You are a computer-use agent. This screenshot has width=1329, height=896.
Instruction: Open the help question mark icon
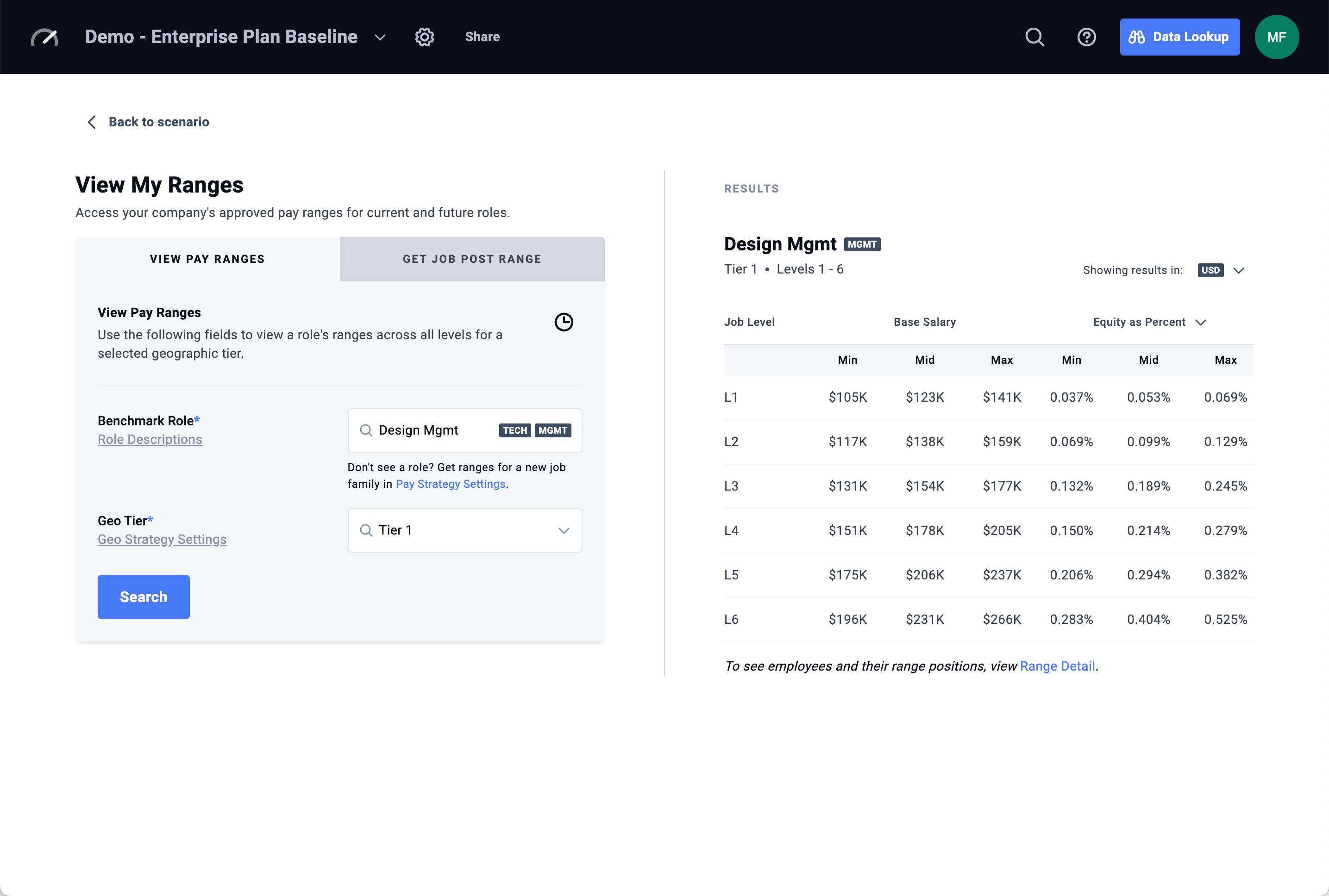pos(1086,37)
